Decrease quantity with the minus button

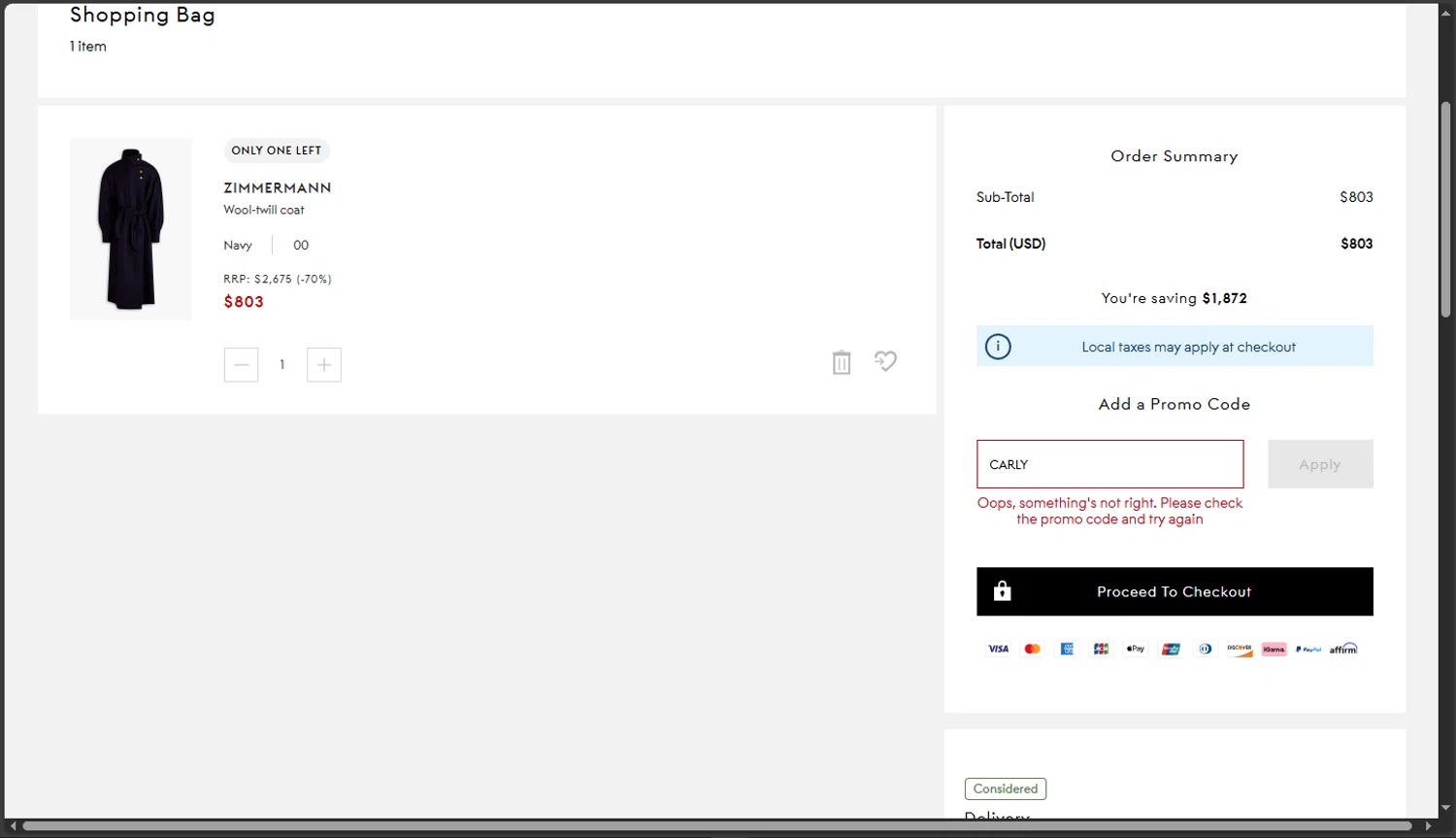241,365
